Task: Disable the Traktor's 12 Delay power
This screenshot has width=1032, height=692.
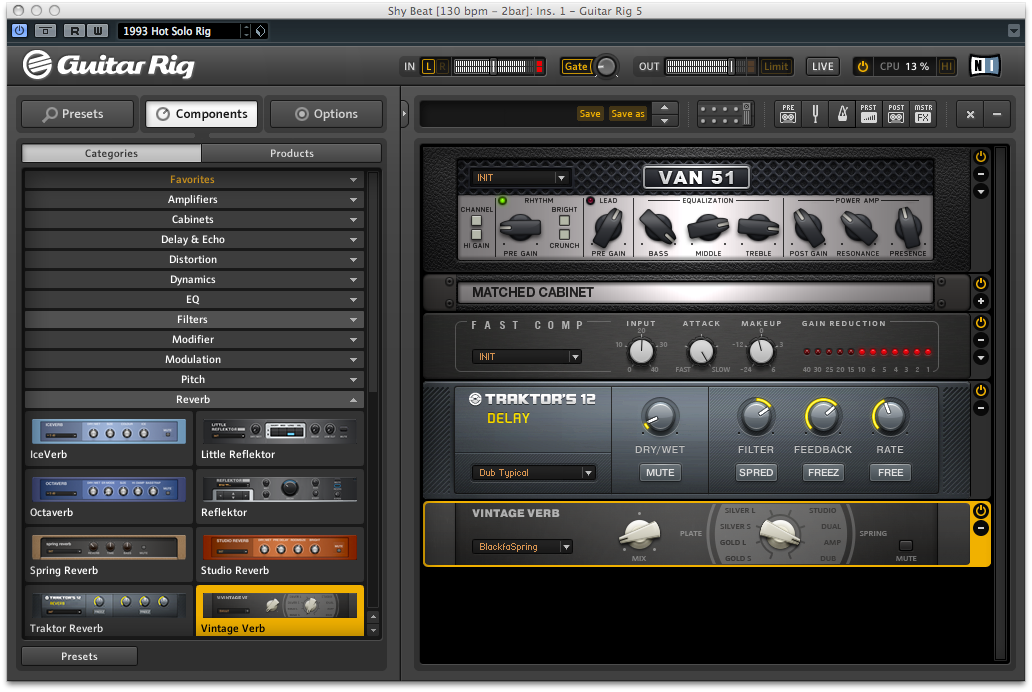Action: [x=981, y=390]
